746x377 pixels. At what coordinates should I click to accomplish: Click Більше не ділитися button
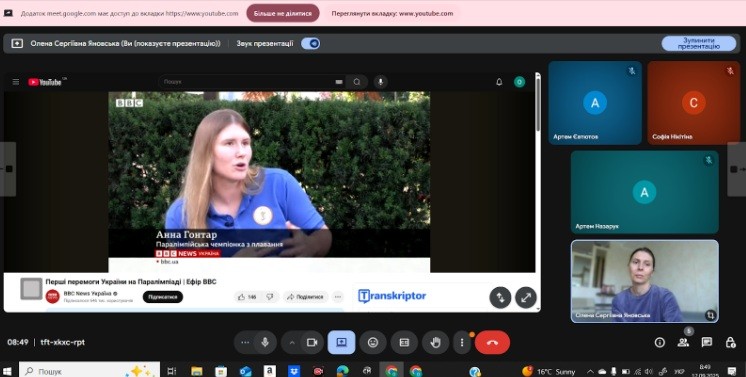tap(283, 13)
